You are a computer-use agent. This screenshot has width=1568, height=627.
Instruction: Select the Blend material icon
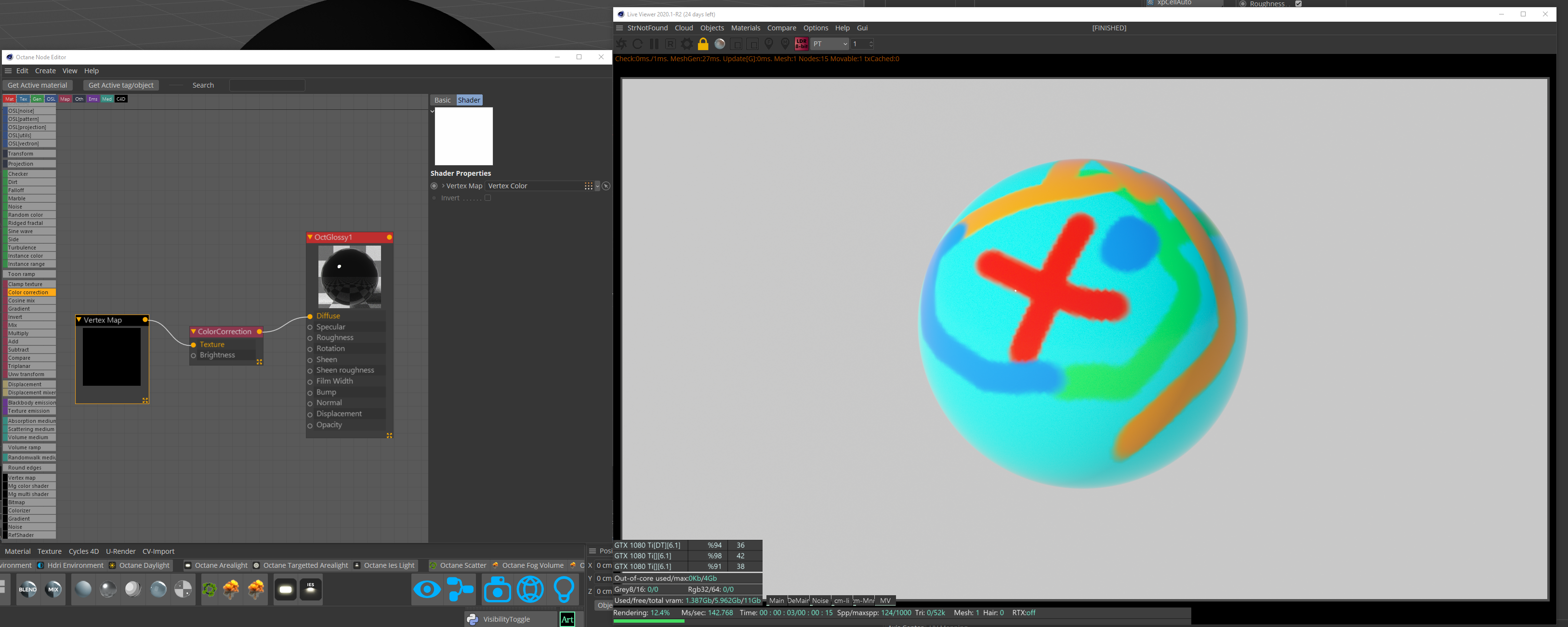tap(27, 588)
